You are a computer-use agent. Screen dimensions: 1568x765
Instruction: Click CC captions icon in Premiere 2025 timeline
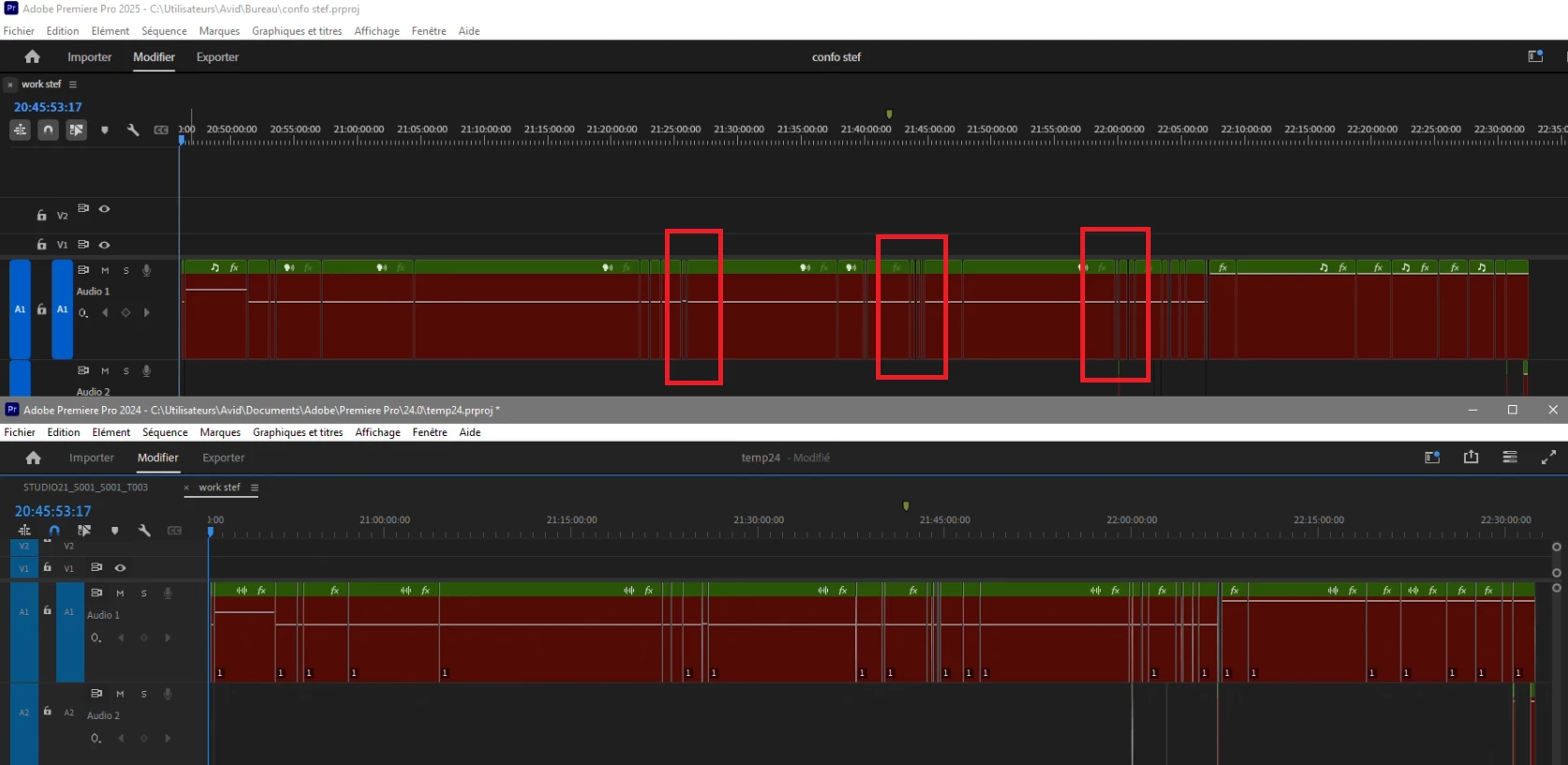161,130
